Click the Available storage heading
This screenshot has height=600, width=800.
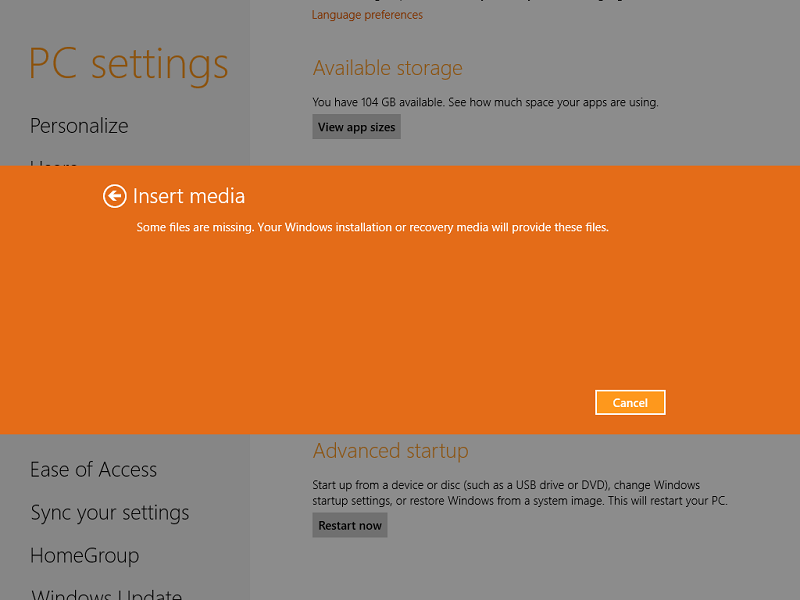pos(387,69)
